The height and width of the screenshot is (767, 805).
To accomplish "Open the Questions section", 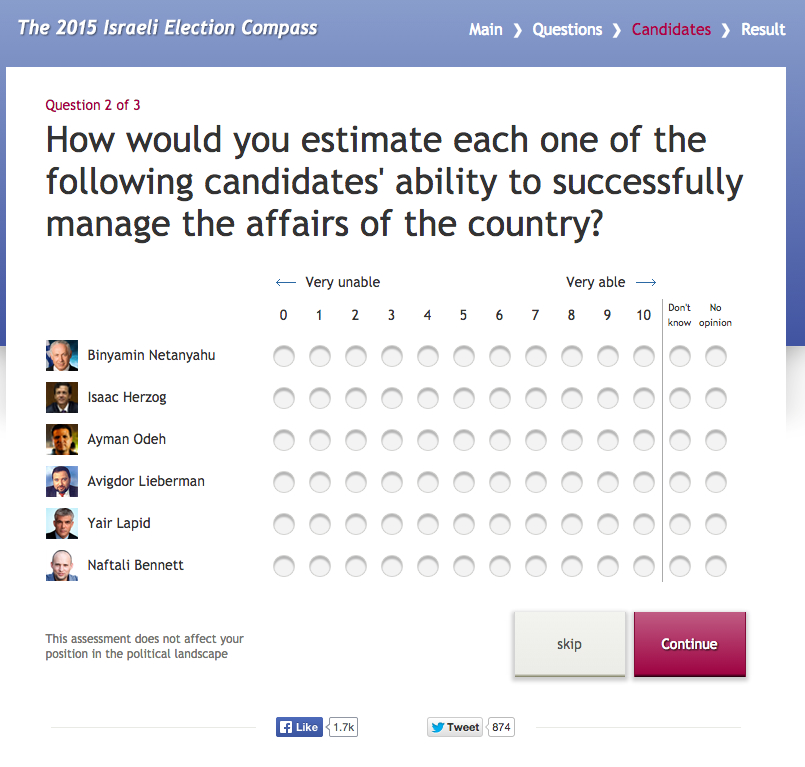I will [x=567, y=29].
